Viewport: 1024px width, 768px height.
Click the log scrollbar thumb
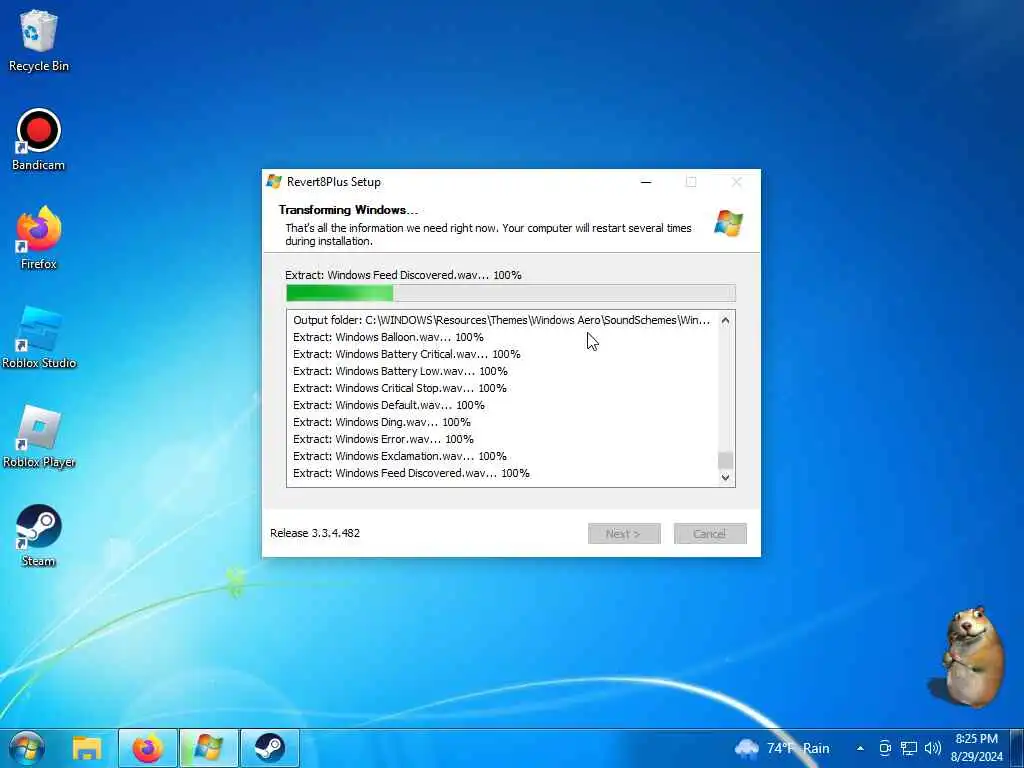tap(725, 460)
